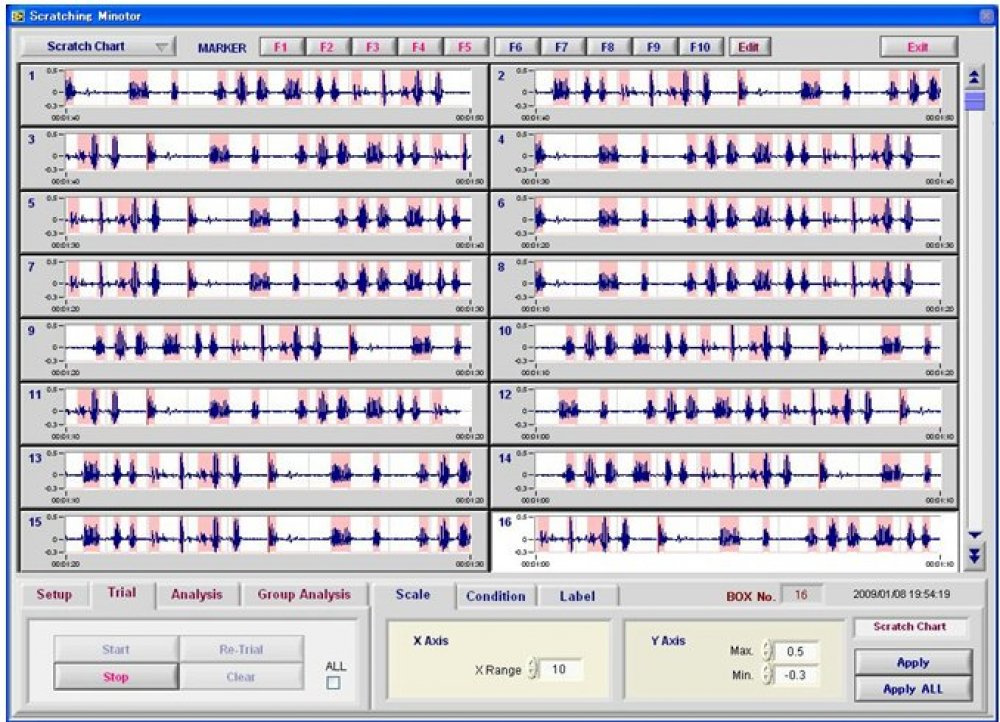Toggle the ALL checkbox
Viewport: 1000px width, 722px height.
click(334, 682)
